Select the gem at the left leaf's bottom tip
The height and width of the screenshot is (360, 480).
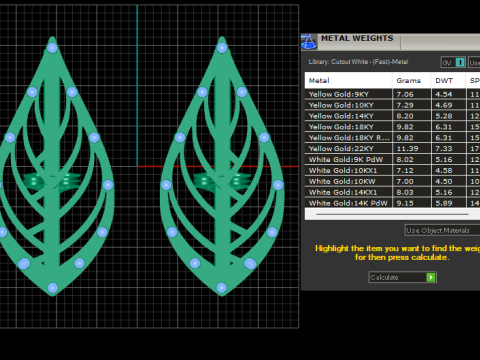(x=53, y=288)
